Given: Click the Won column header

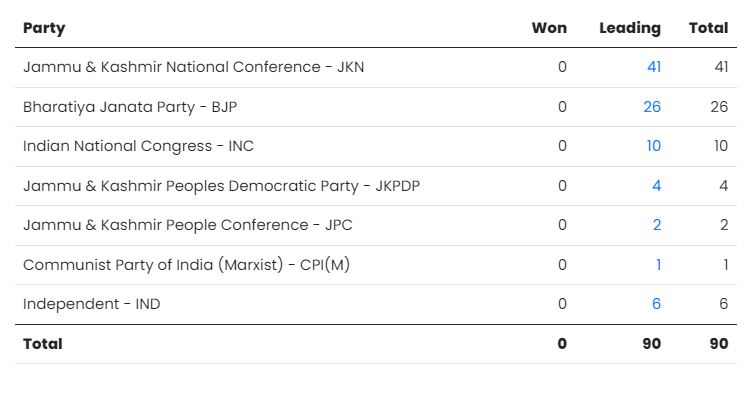Looking at the screenshot, I should pos(549,28).
